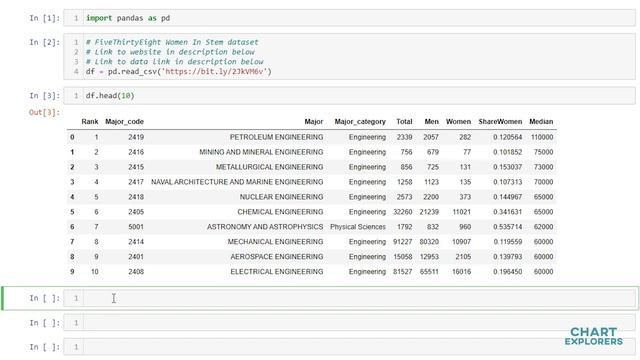The image size is (640, 360).
Task: Click ASTRONOMY AND ASTROPHYSICS cell
Action: click(265, 227)
